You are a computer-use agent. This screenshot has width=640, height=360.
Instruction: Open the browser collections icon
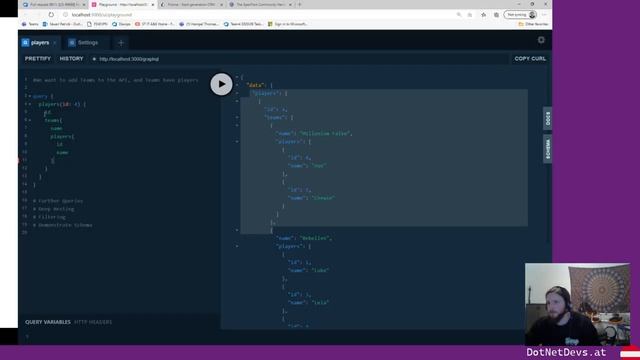496,15
